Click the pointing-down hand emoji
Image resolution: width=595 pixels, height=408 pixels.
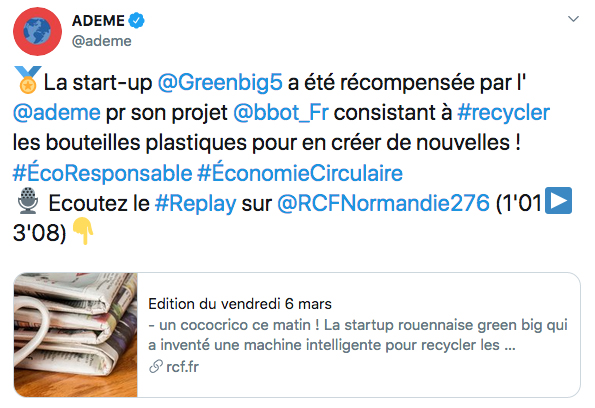(83, 231)
